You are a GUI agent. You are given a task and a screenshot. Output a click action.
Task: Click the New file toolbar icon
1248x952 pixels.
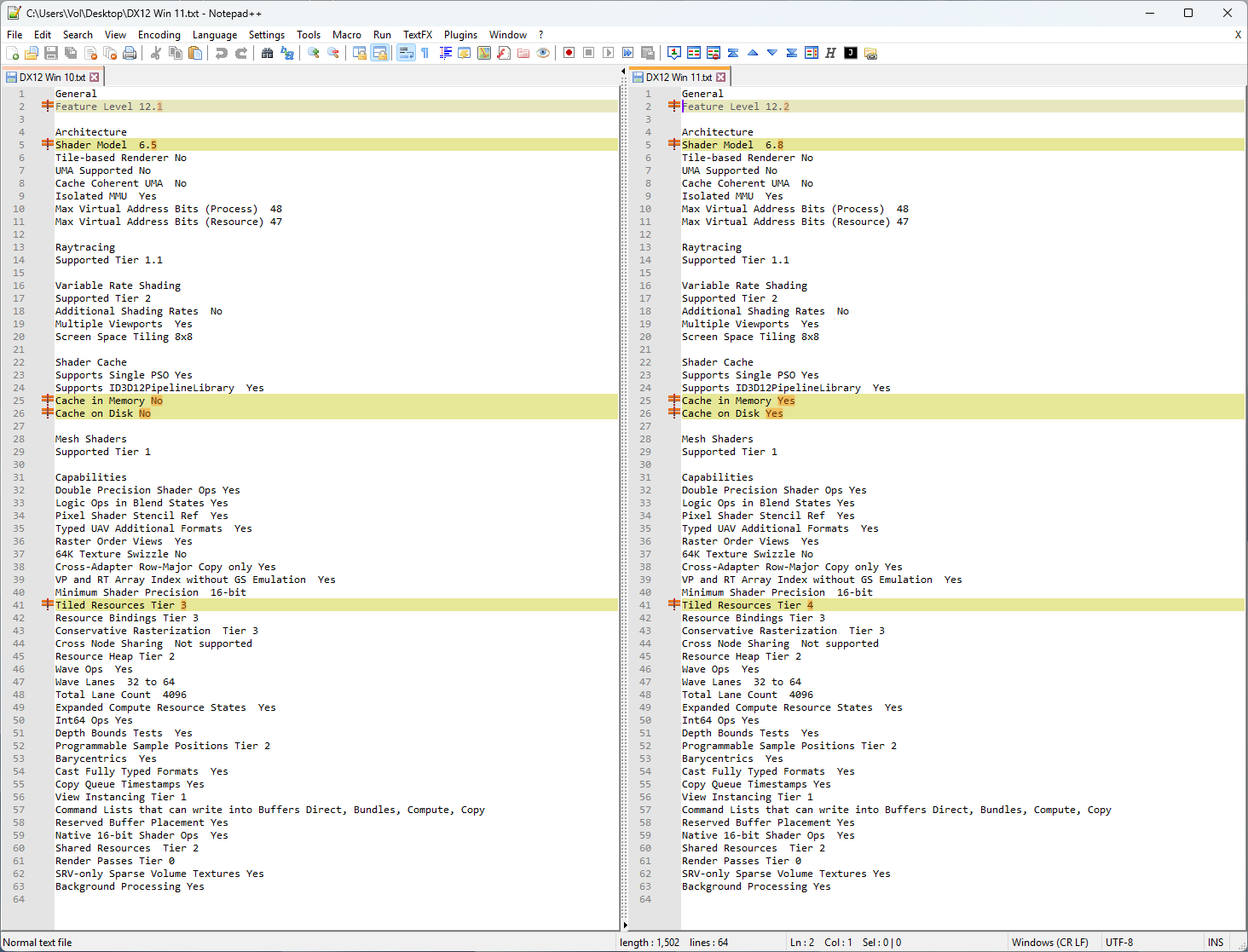click(13, 53)
